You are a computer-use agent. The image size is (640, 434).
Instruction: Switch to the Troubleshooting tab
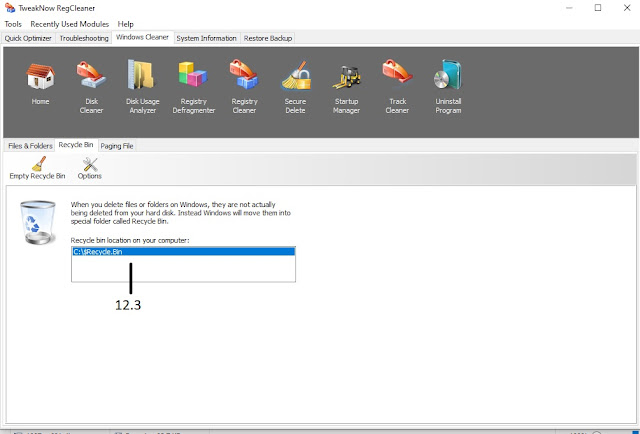84,38
